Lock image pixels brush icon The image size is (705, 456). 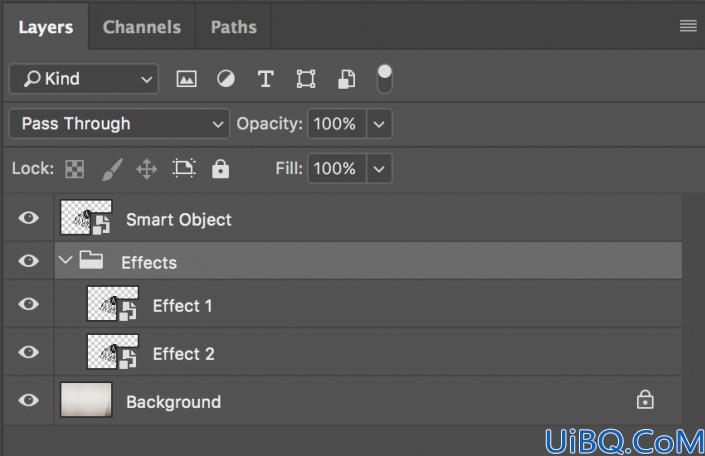point(112,170)
